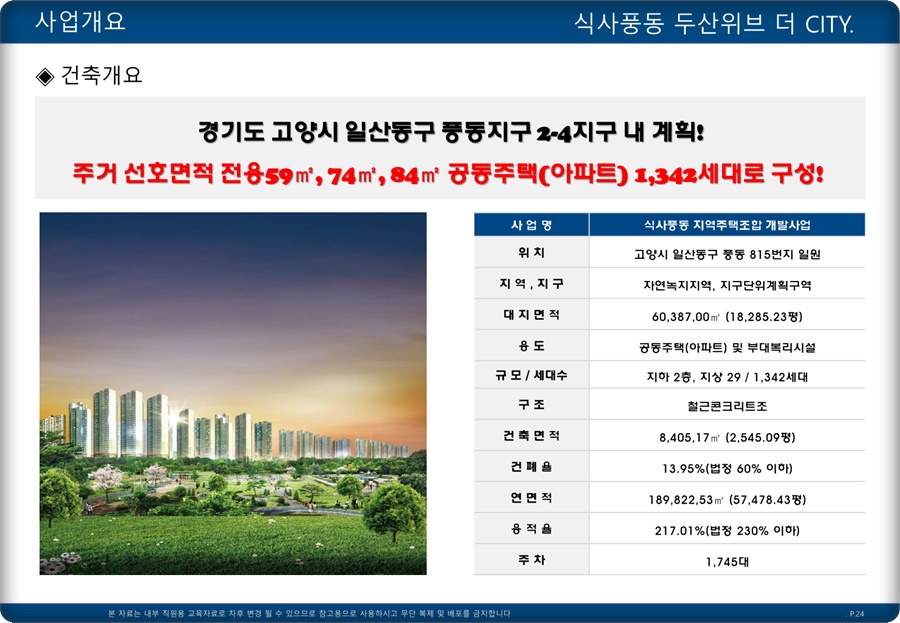Click the value 217.01%(법정 230% 이하)

pyautogui.click(x=727, y=531)
